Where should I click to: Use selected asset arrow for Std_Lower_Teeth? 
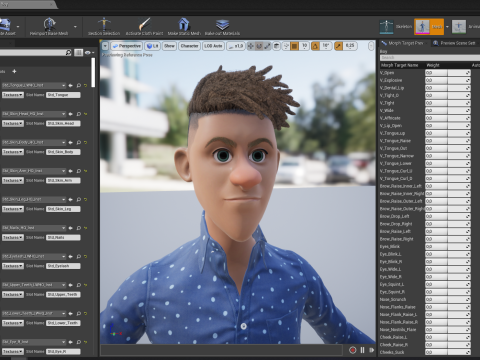[71, 313]
